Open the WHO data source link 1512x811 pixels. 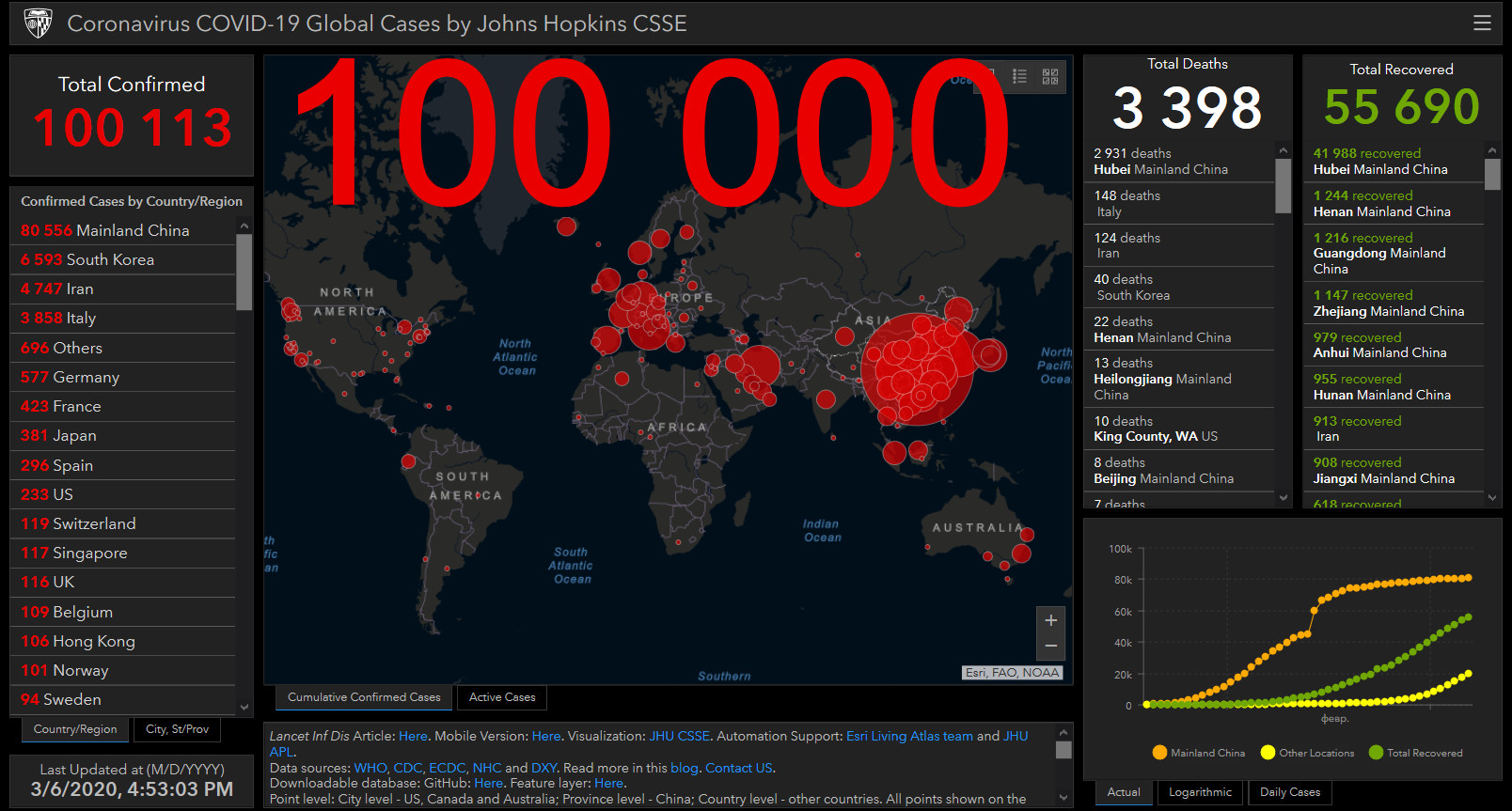[370, 769]
